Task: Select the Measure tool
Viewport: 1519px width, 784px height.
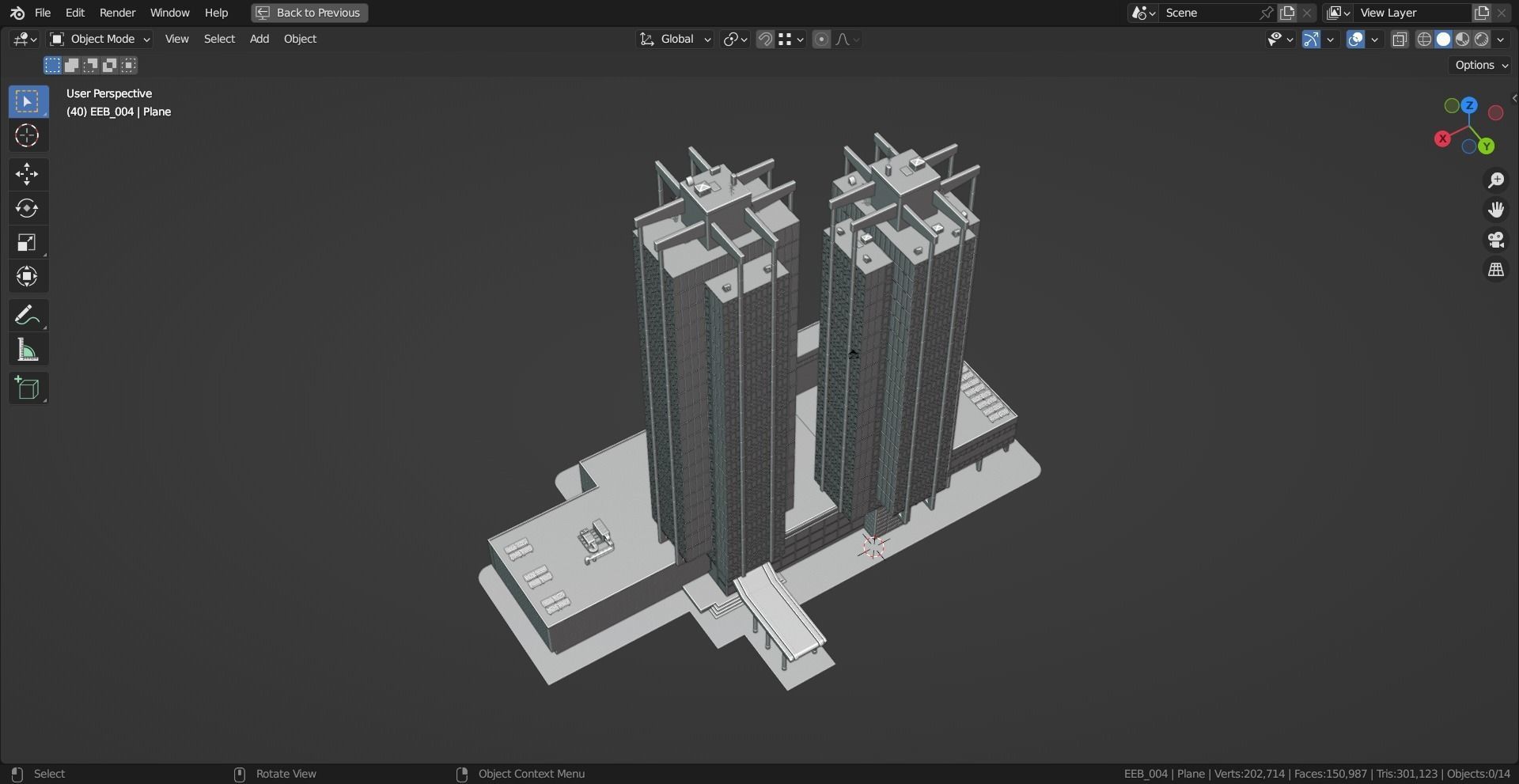Action: (28, 350)
